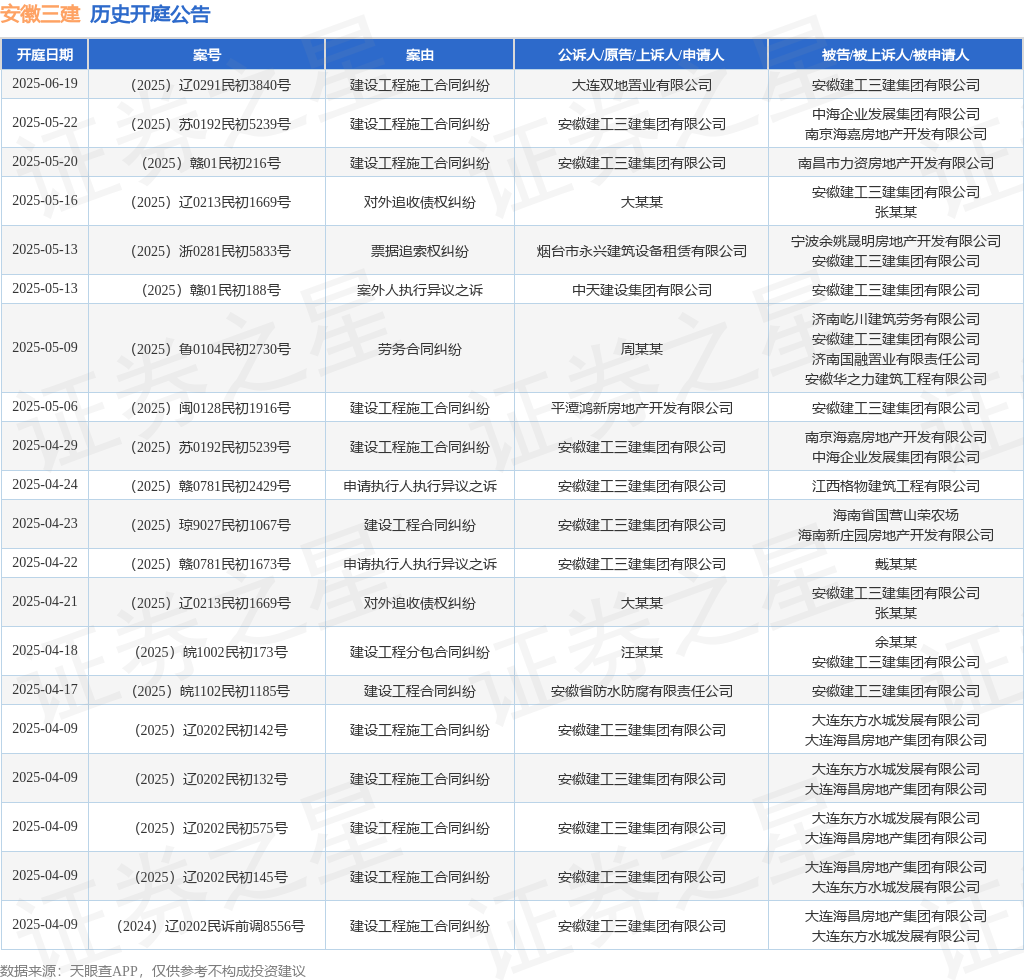Viewport: 1024px width, 980px height.
Task: Select case number (2025)辽0291民初3840号
Action: click(x=210, y=85)
